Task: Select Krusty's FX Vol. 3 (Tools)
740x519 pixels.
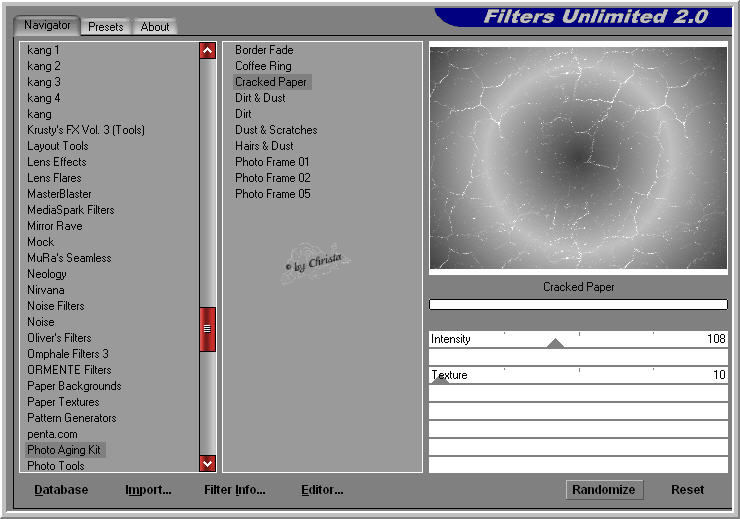Action: coord(86,130)
